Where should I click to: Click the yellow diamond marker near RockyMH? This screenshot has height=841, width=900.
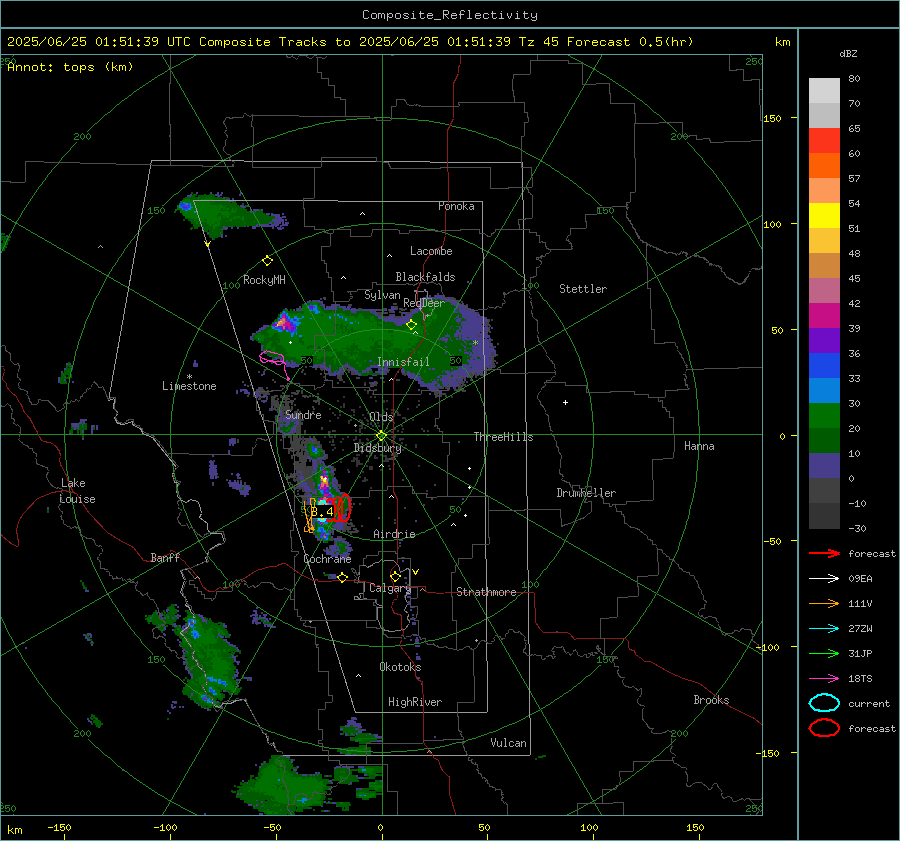(267, 261)
